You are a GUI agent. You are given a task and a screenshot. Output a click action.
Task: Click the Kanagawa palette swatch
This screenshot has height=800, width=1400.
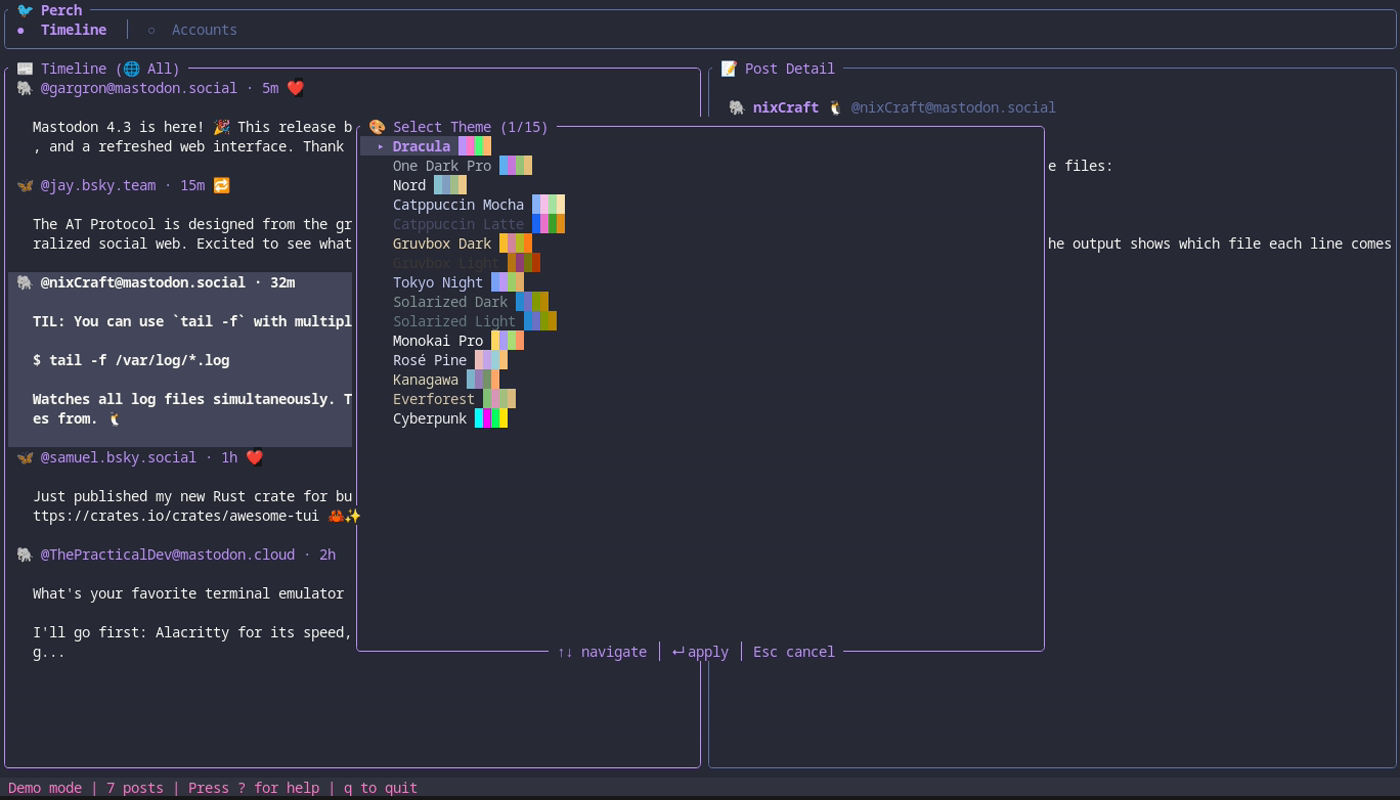(x=483, y=380)
